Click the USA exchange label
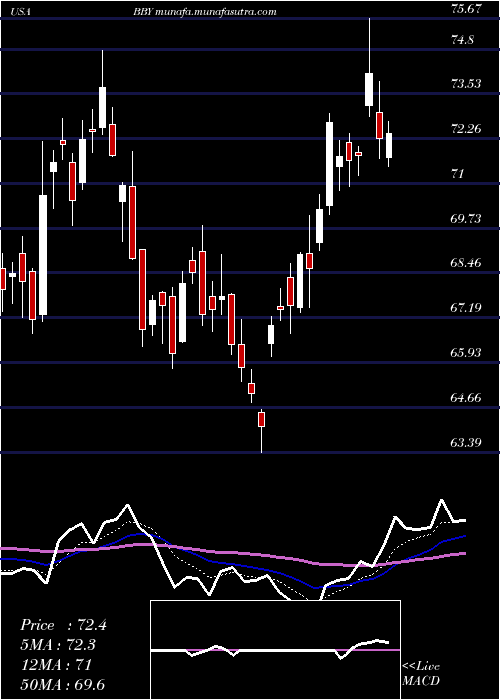This screenshot has height=700, width=500. point(19,12)
